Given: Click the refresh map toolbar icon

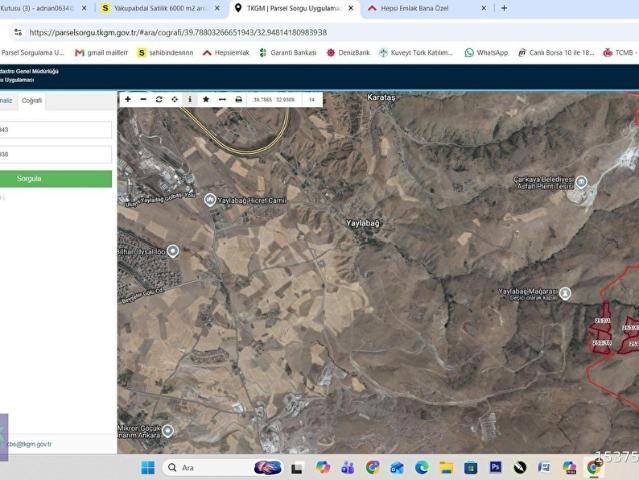Looking at the screenshot, I should pyautogui.click(x=159, y=99).
